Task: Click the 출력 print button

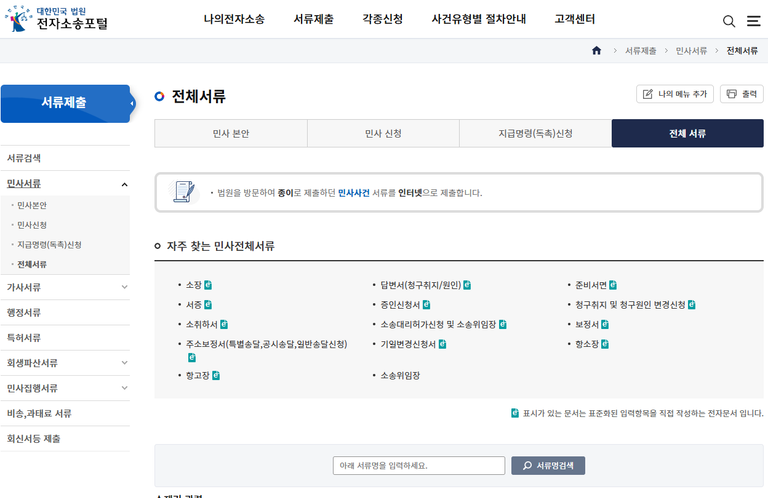Action: point(741,94)
